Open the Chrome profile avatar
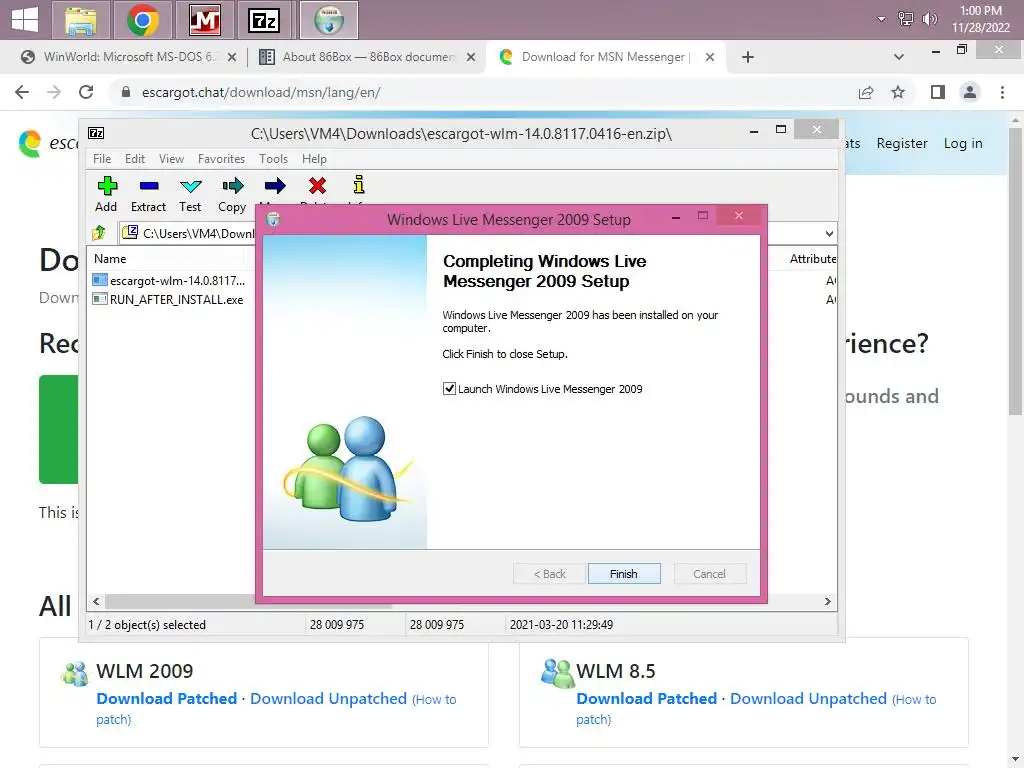1024x768 pixels. tap(970, 92)
